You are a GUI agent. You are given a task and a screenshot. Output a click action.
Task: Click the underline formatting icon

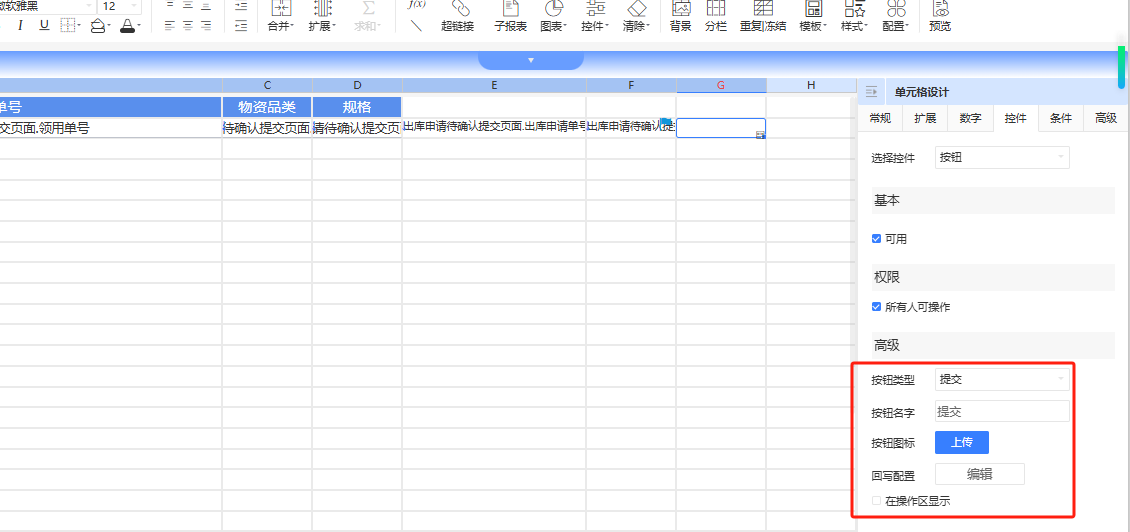(x=44, y=25)
